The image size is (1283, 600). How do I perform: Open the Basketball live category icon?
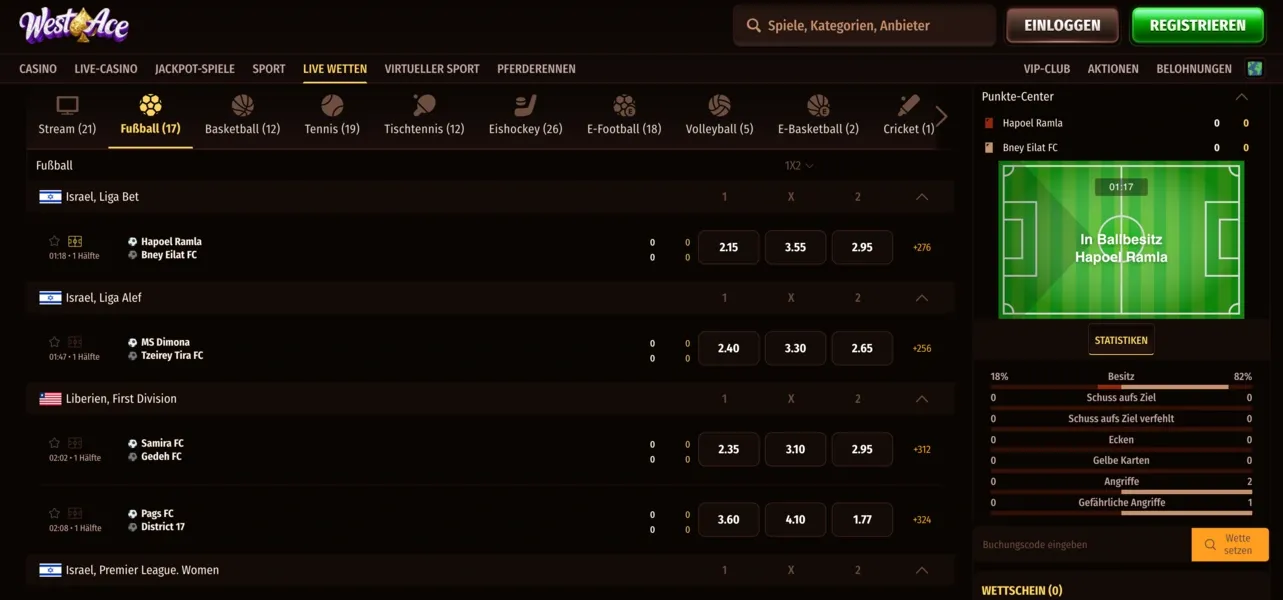click(242, 106)
